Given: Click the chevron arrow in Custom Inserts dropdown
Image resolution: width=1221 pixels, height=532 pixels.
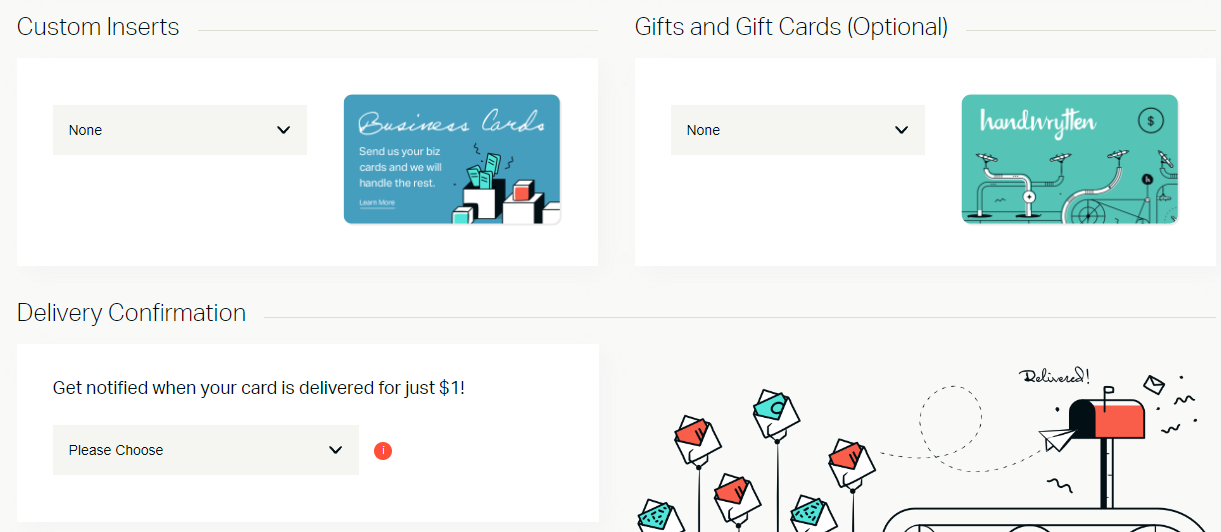Looking at the screenshot, I should click(x=284, y=130).
